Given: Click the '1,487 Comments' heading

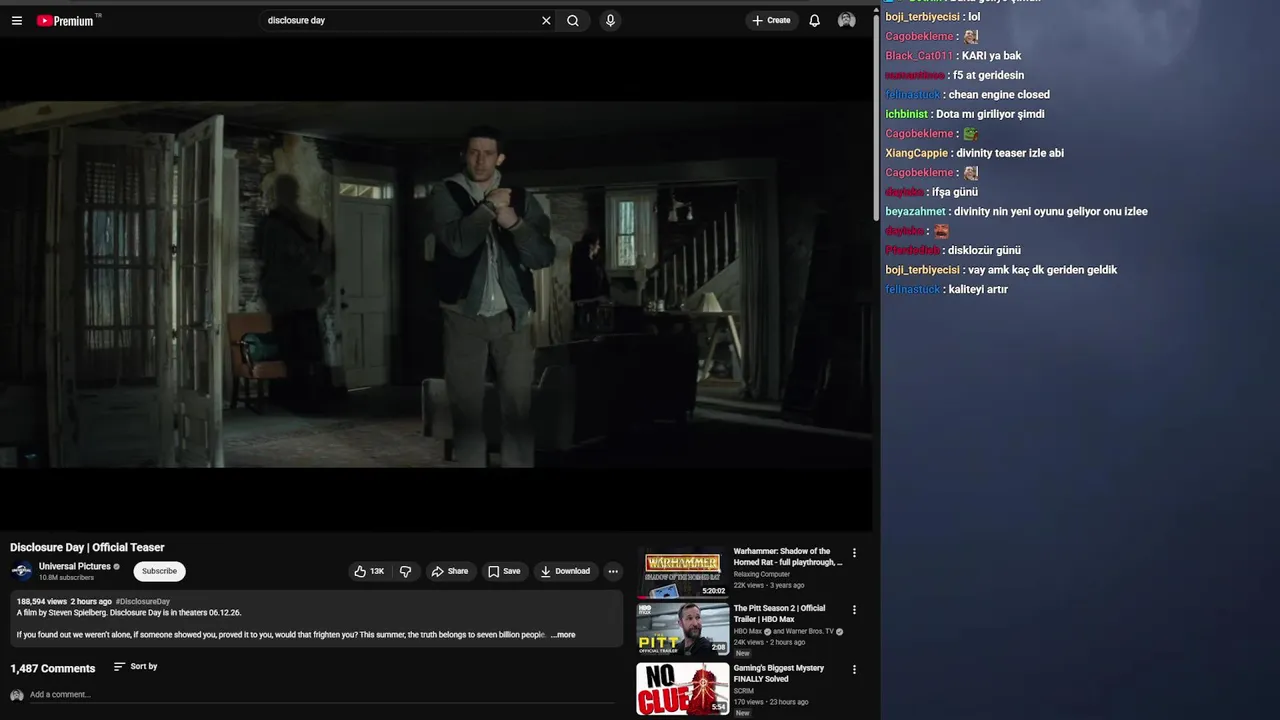Looking at the screenshot, I should 53,669.
